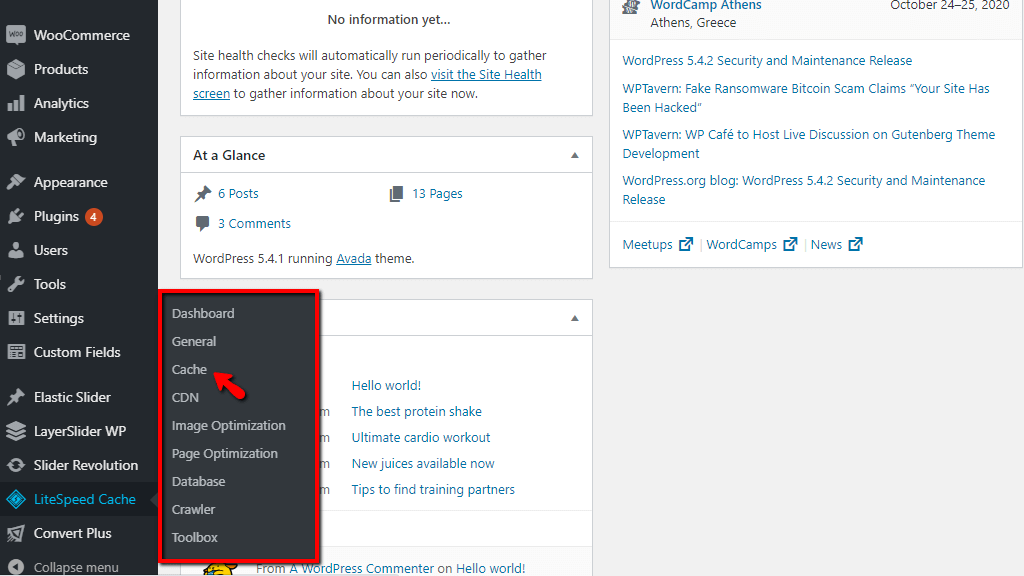1024x576 pixels.
Task: Open CDN in LiteSpeed submenu
Action: 185,398
